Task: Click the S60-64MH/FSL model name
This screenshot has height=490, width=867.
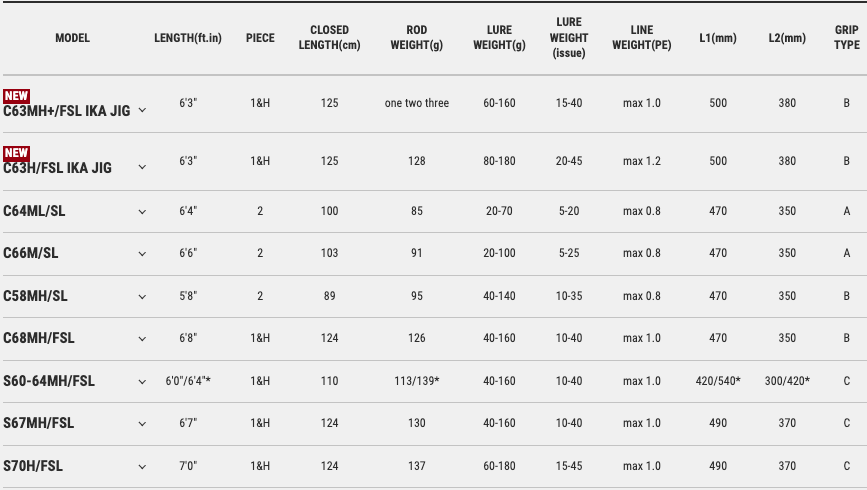Action: [x=49, y=381]
